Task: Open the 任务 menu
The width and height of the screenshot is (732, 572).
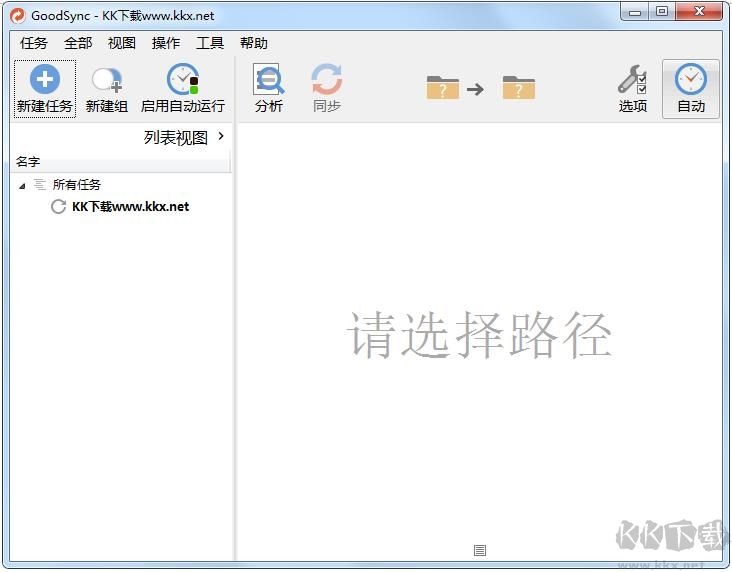Action: [x=34, y=43]
